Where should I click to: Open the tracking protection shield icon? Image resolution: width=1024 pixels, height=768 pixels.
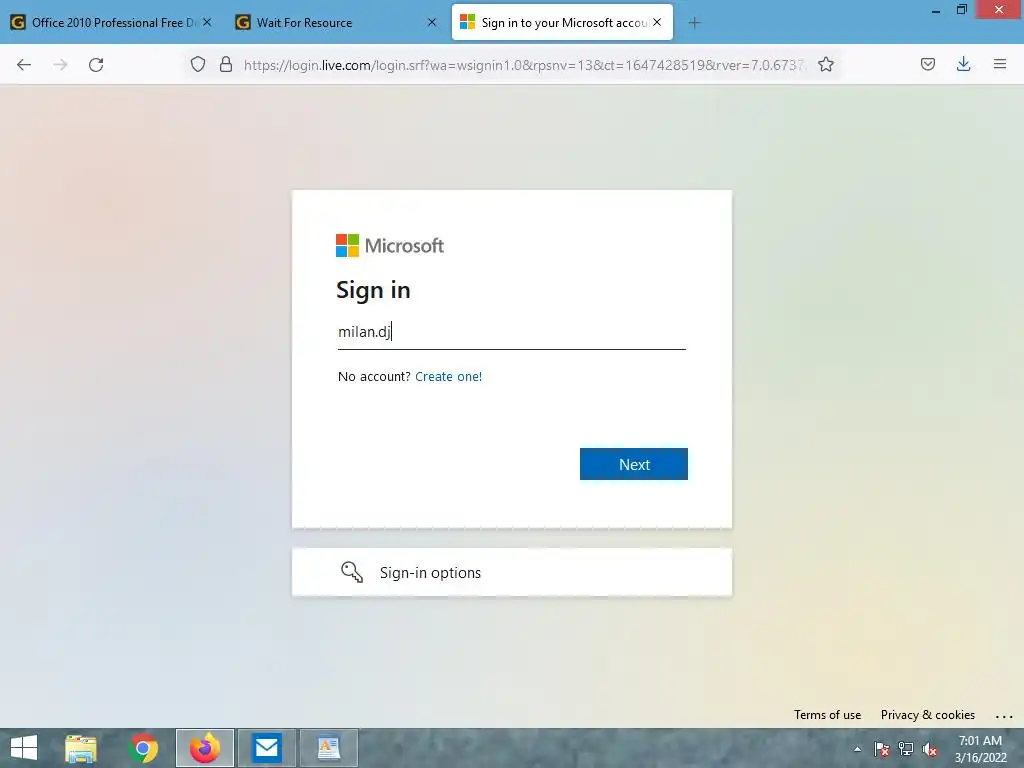(198, 64)
